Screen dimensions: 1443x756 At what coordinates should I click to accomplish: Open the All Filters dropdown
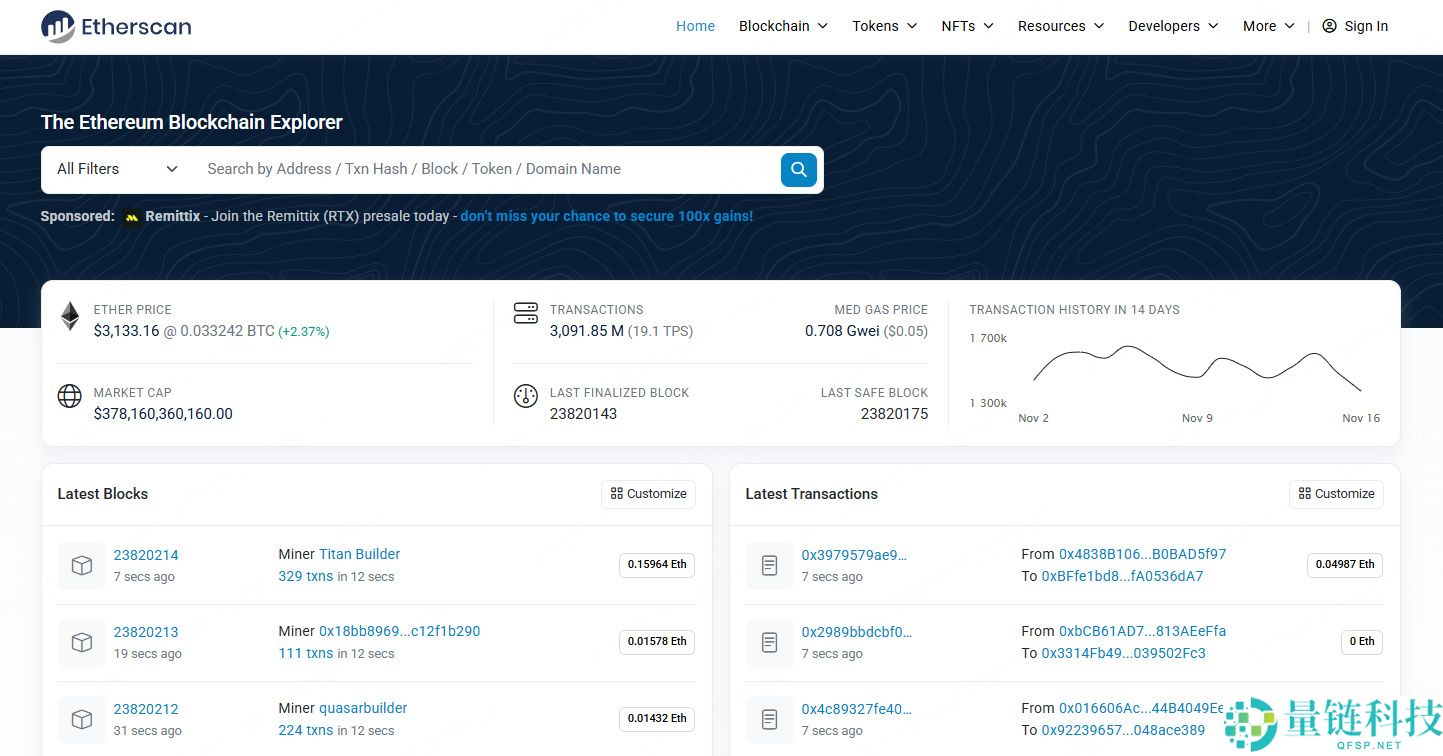pyautogui.click(x=113, y=169)
